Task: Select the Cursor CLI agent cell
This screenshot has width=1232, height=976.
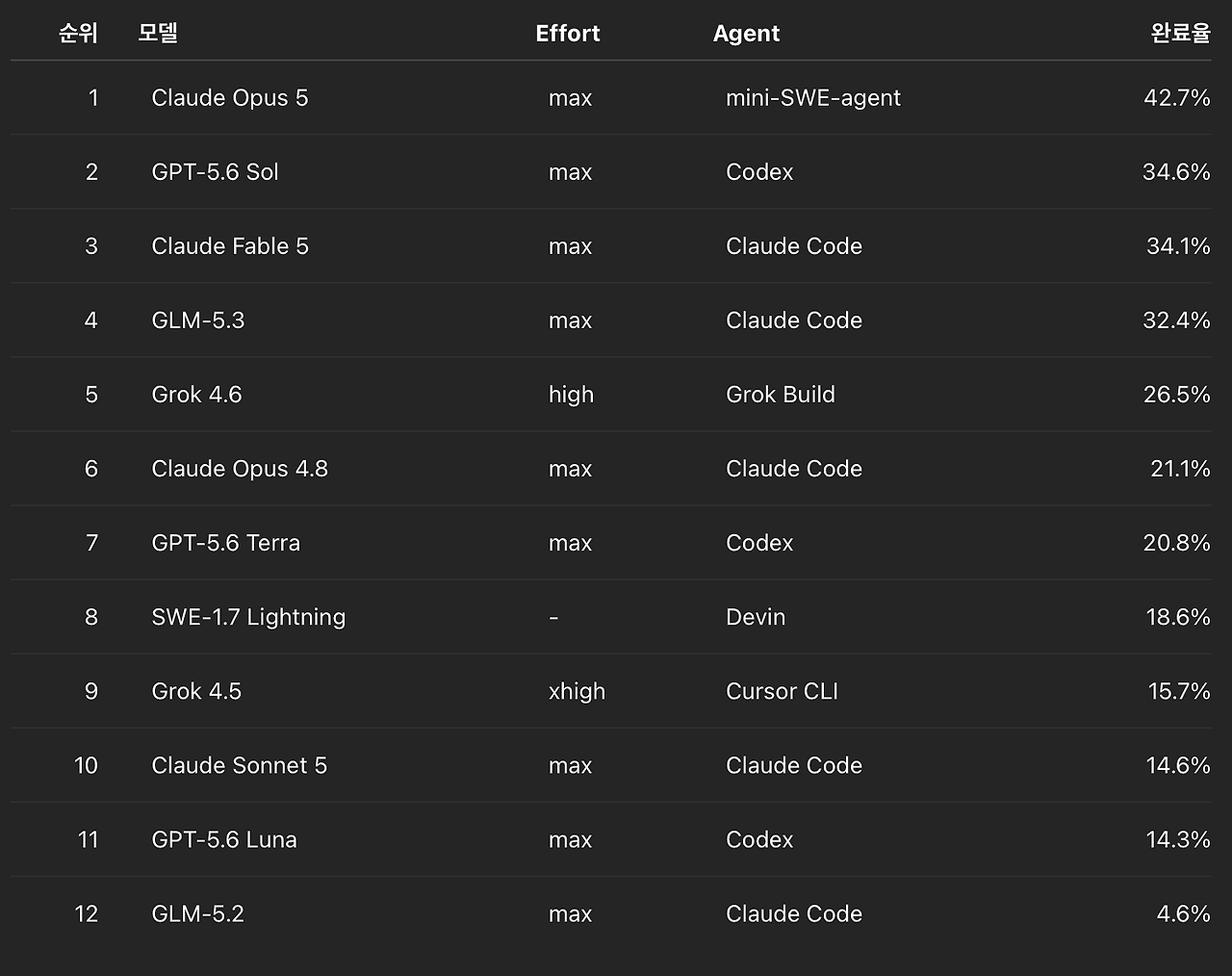Action: [x=782, y=691]
